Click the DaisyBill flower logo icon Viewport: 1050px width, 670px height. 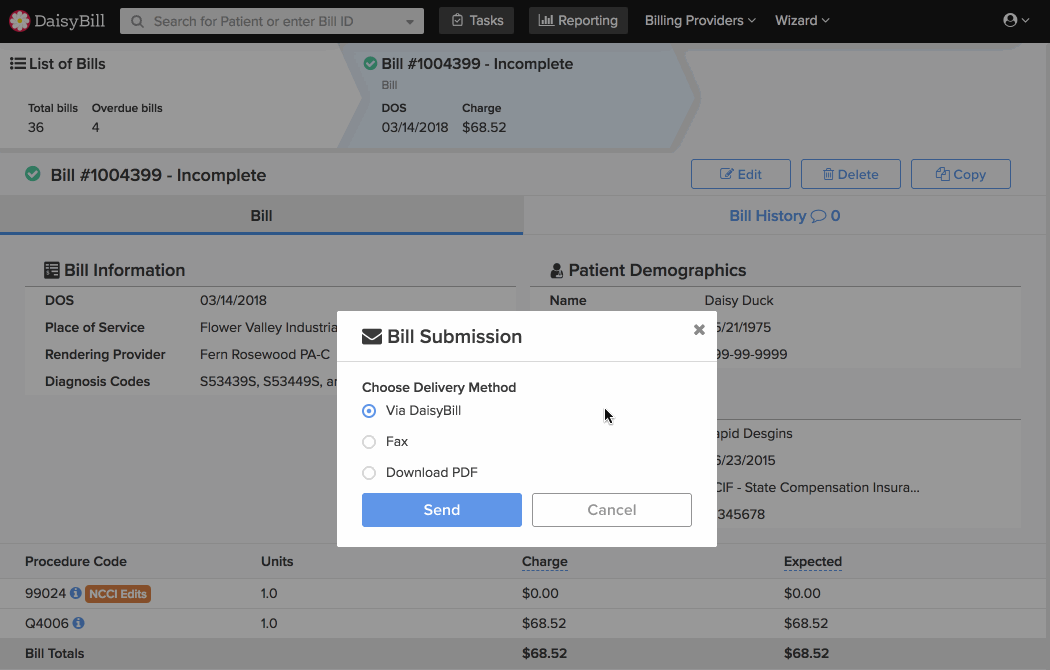(x=19, y=21)
